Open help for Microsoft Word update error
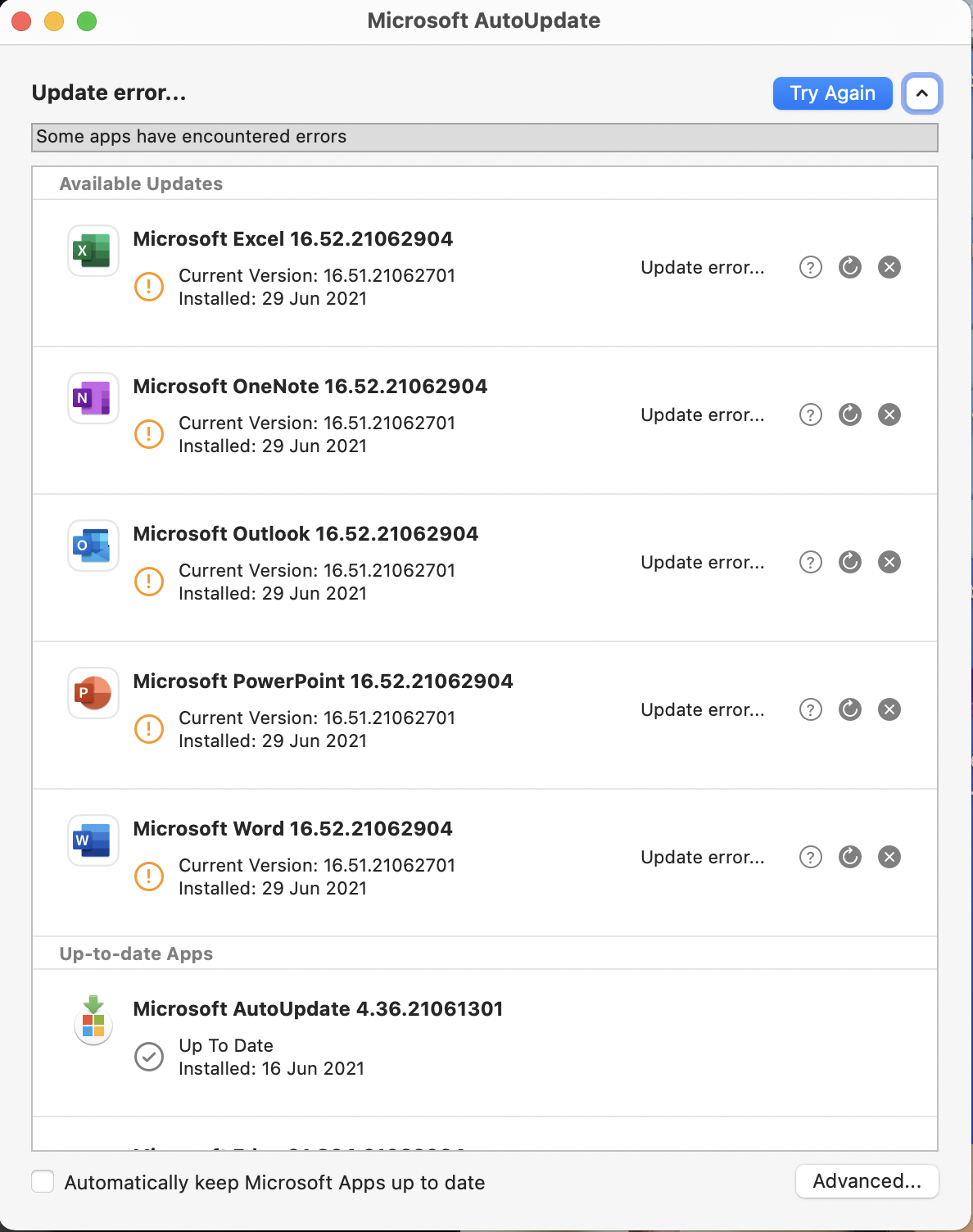Viewport: 973px width, 1232px height. coord(811,857)
